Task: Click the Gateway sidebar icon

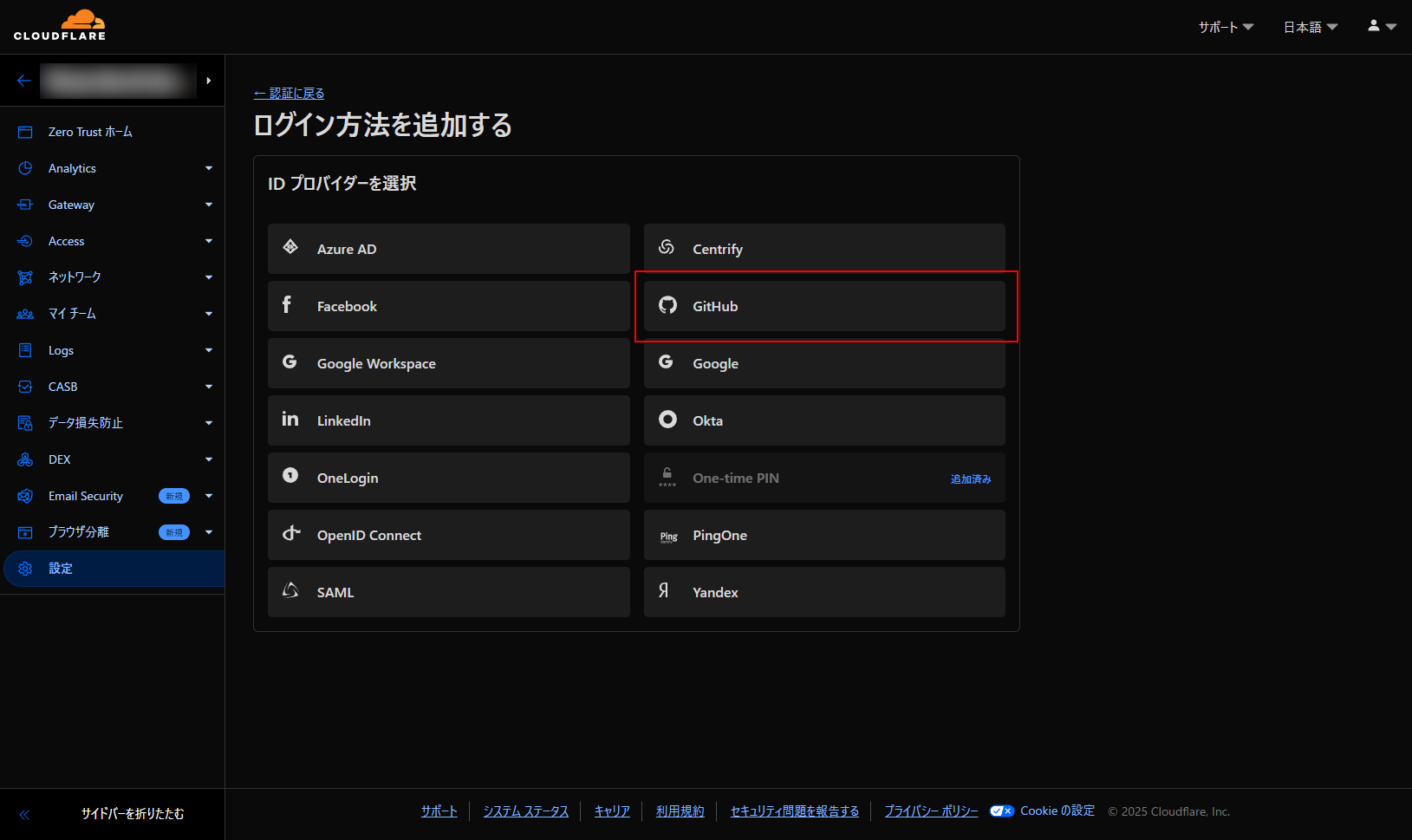Action: coord(25,205)
